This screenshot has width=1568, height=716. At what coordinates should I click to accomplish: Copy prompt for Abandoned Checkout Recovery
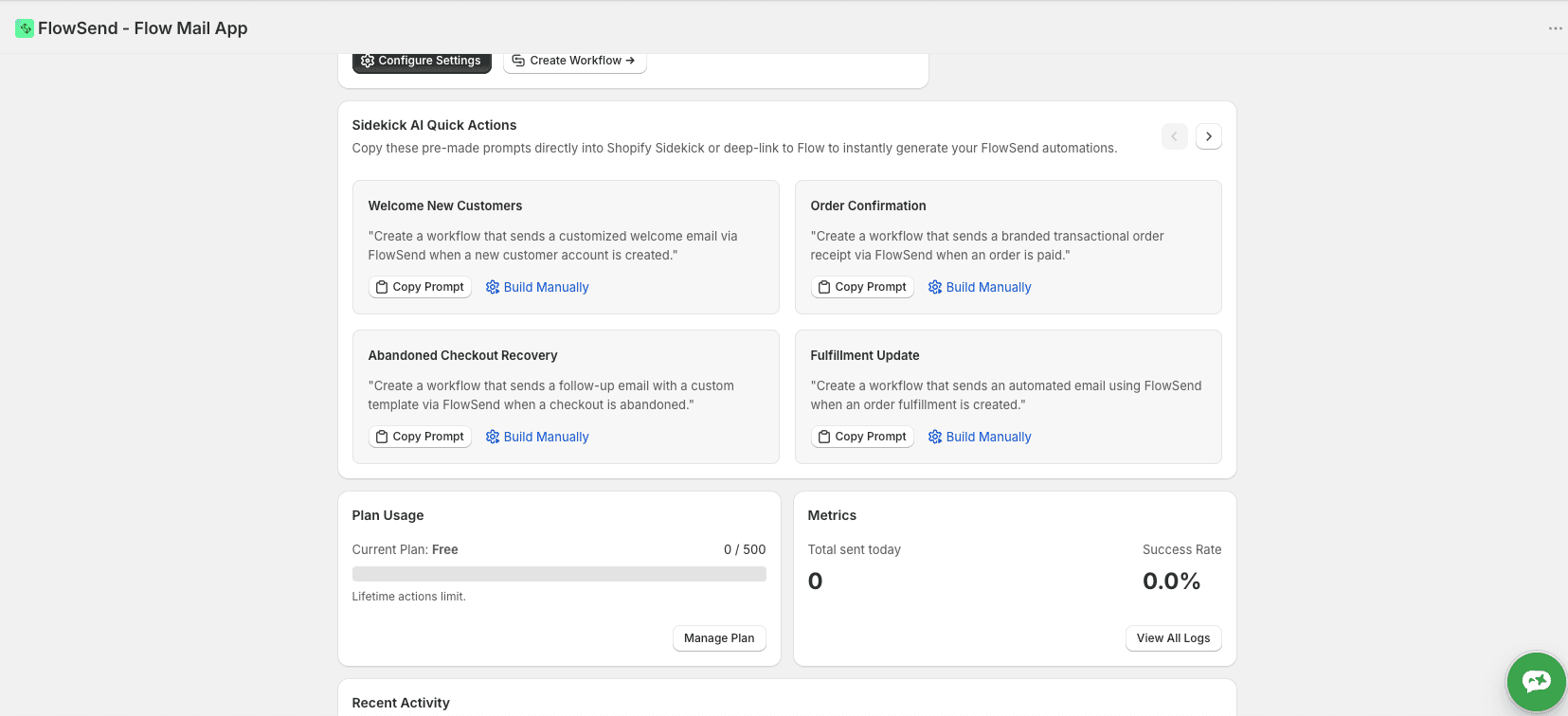point(420,437)
